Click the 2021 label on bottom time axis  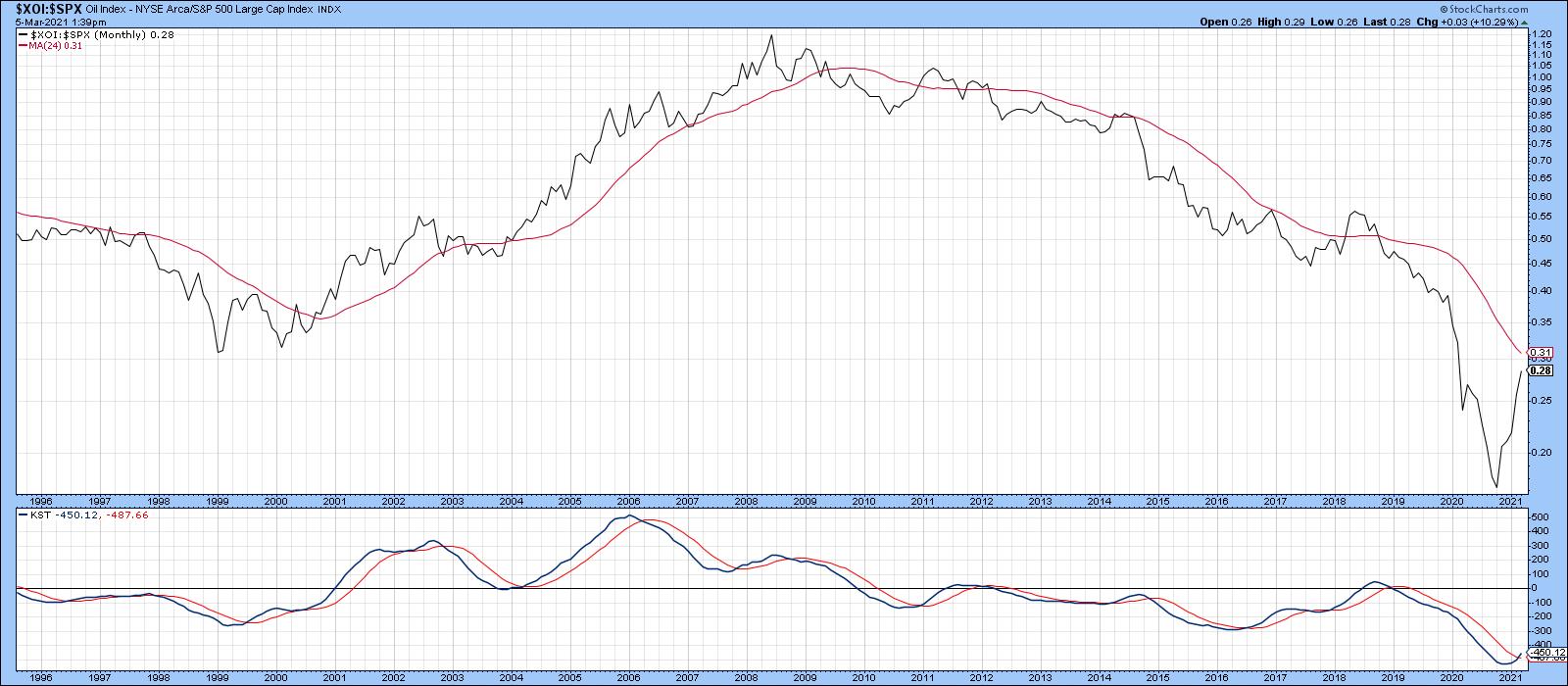(1509, 677)
